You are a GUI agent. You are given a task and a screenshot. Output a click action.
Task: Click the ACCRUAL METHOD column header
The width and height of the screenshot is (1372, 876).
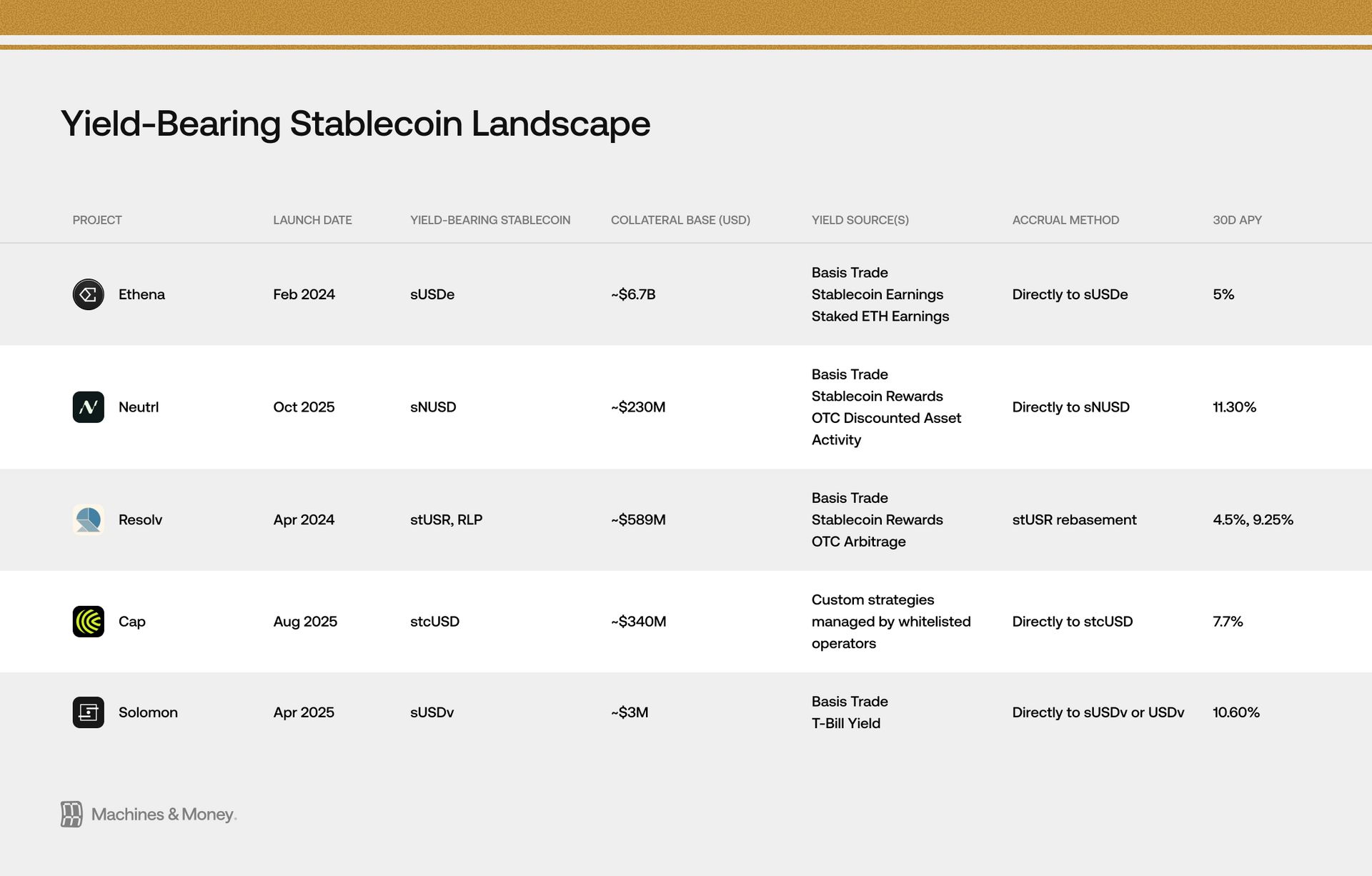(1065, 220)
